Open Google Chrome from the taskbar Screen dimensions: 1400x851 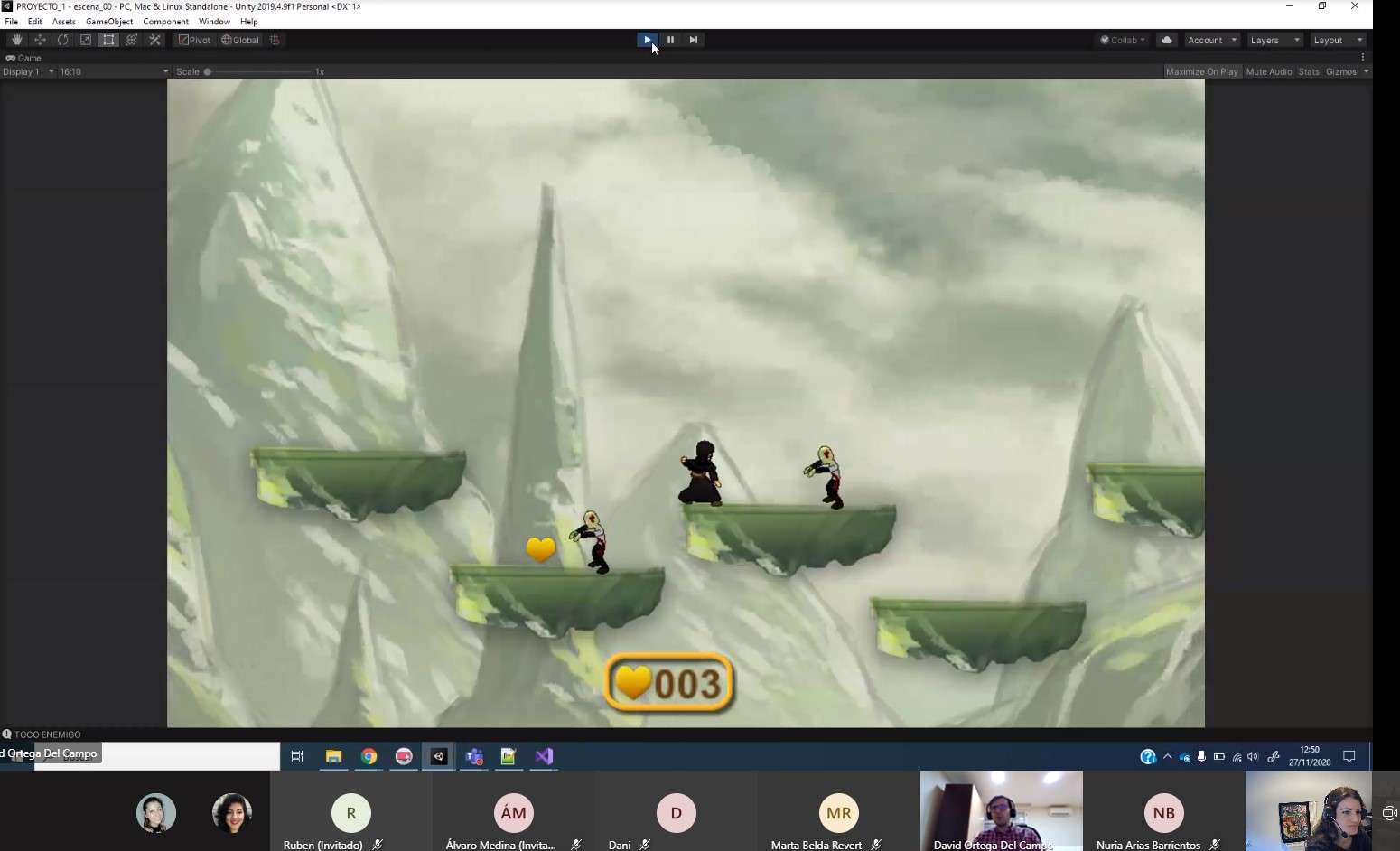tap(369, 756)
